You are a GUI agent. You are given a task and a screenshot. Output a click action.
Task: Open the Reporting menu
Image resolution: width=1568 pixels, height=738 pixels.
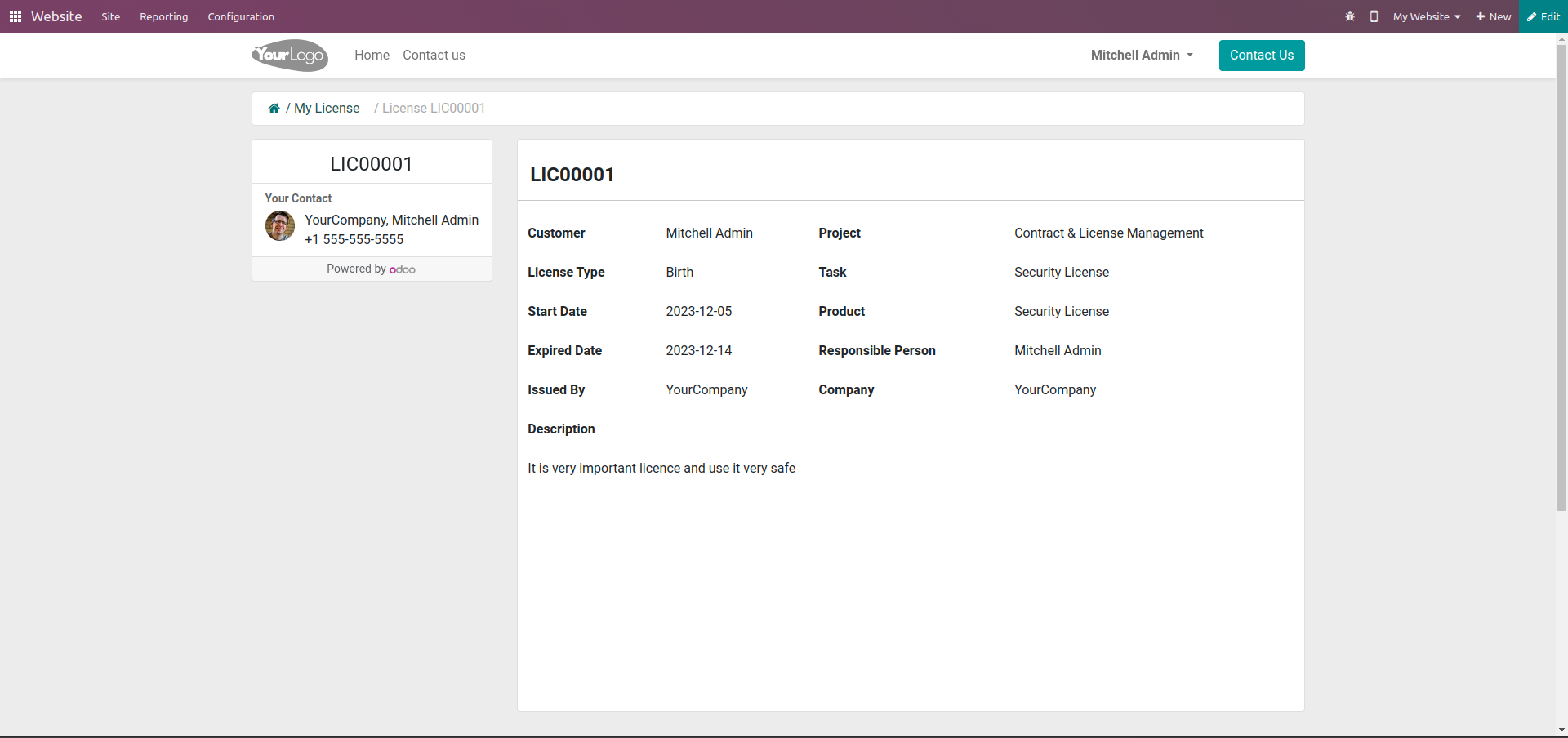pyautogui.click(x=164, y=16)
